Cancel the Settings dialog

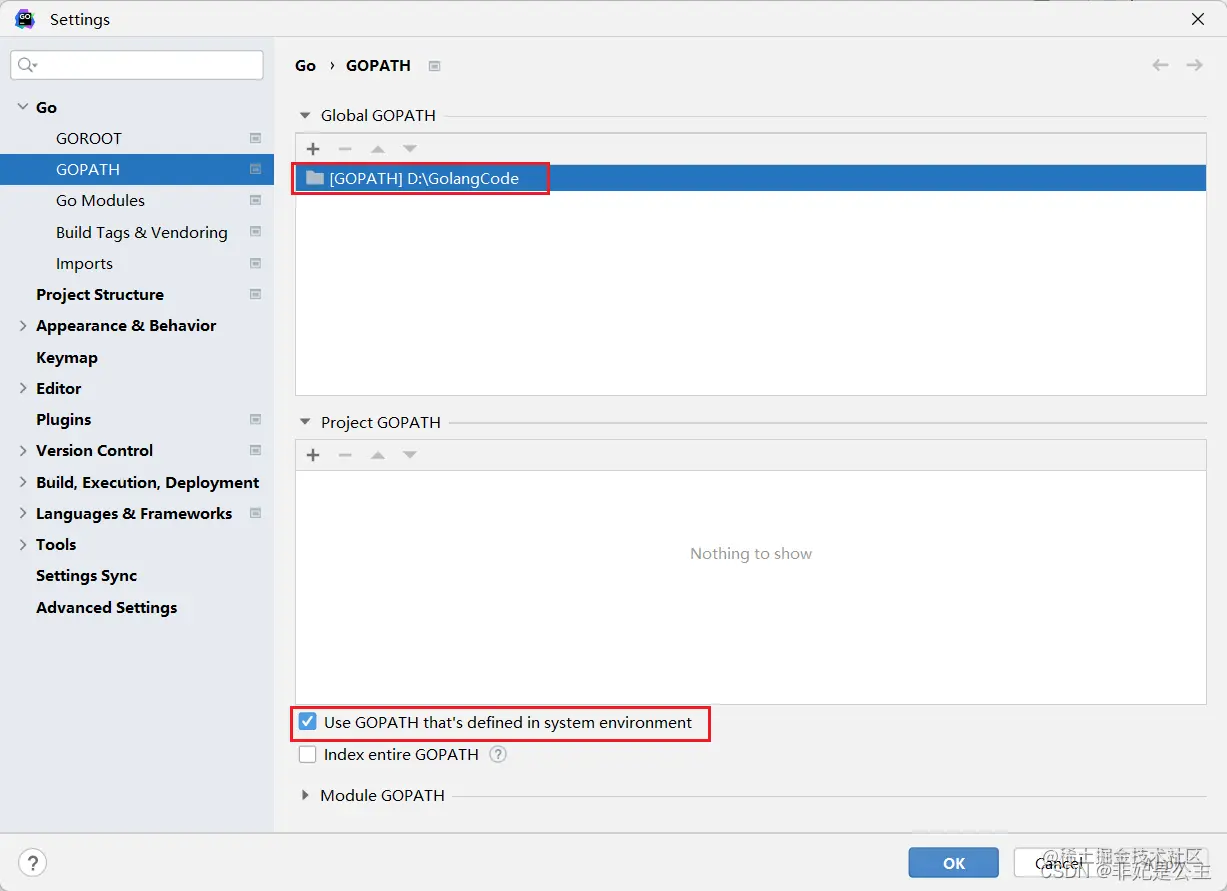pos(1058,862)
